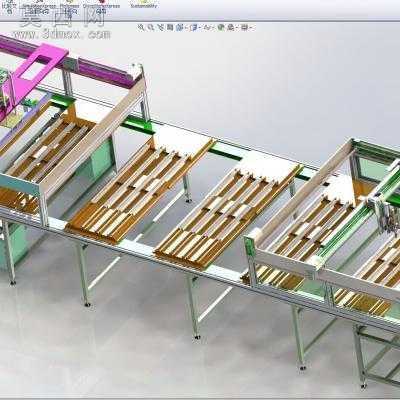Image resolution: width=400 pixels, height=400 pixels.
Task: Select the Display Style icon
Action: [195, 28]
